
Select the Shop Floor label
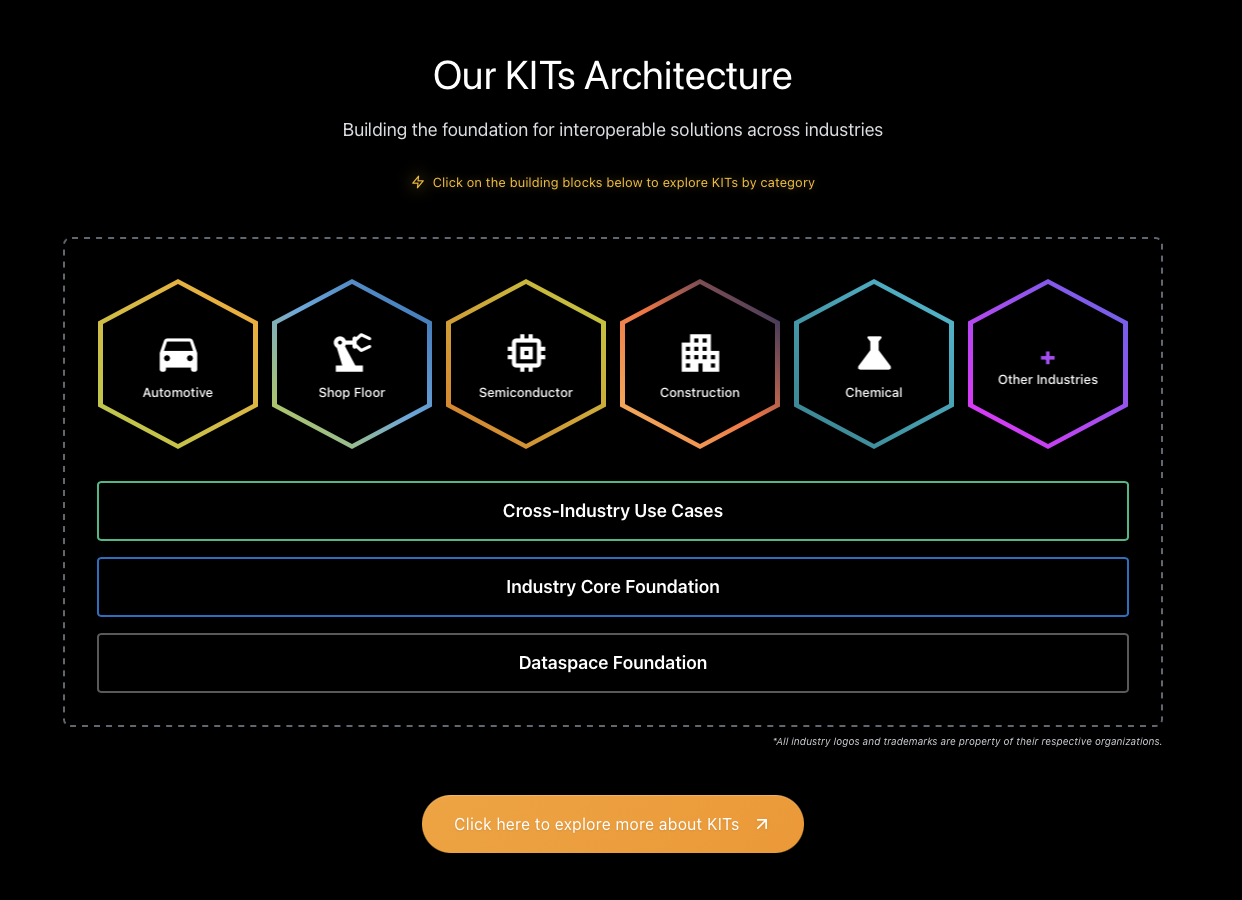coord(352,393)
